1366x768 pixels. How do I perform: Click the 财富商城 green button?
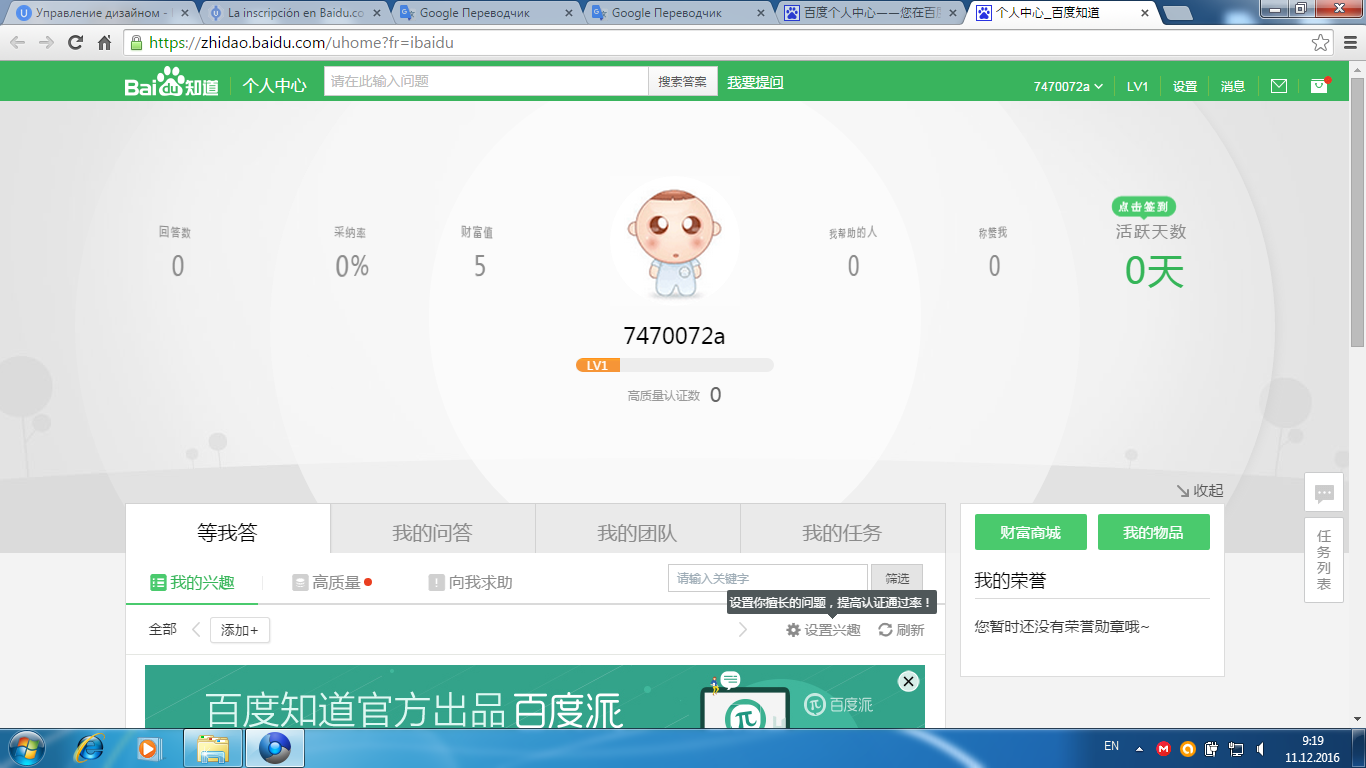(x=1030, y=532)
